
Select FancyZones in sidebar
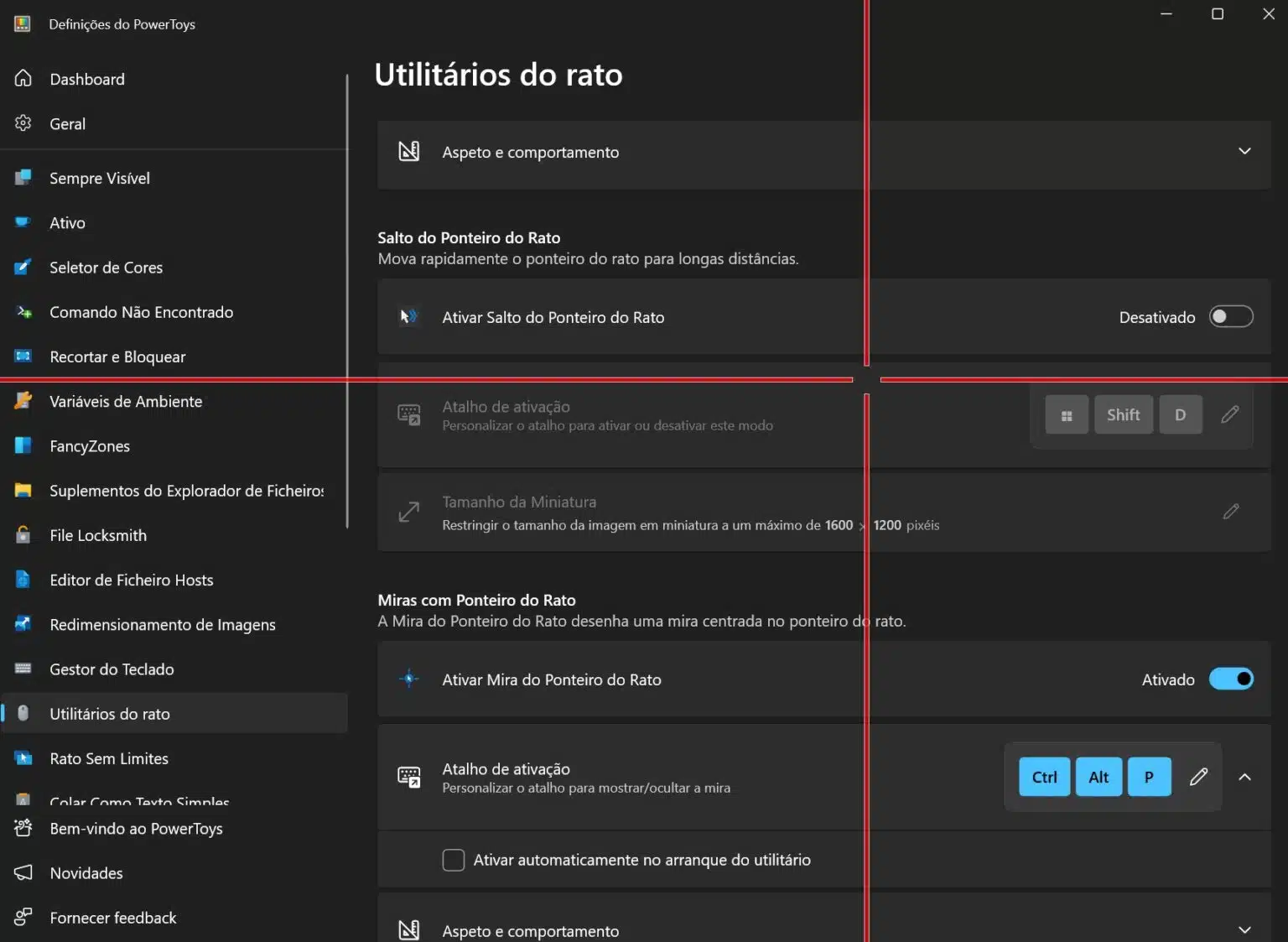click(174, 445)
